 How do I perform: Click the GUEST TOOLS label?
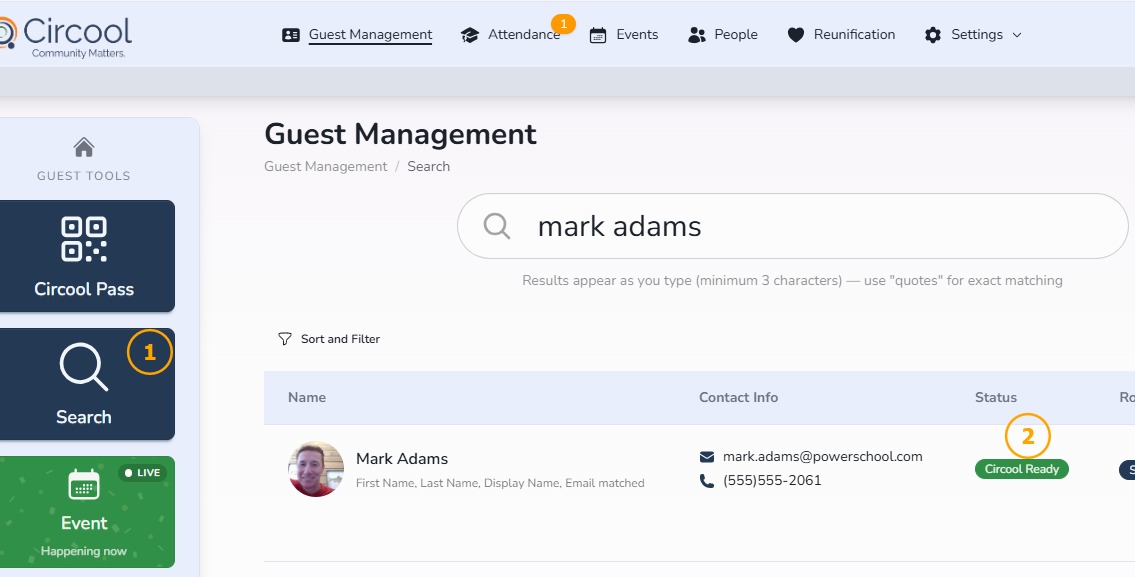coord(84,176)
